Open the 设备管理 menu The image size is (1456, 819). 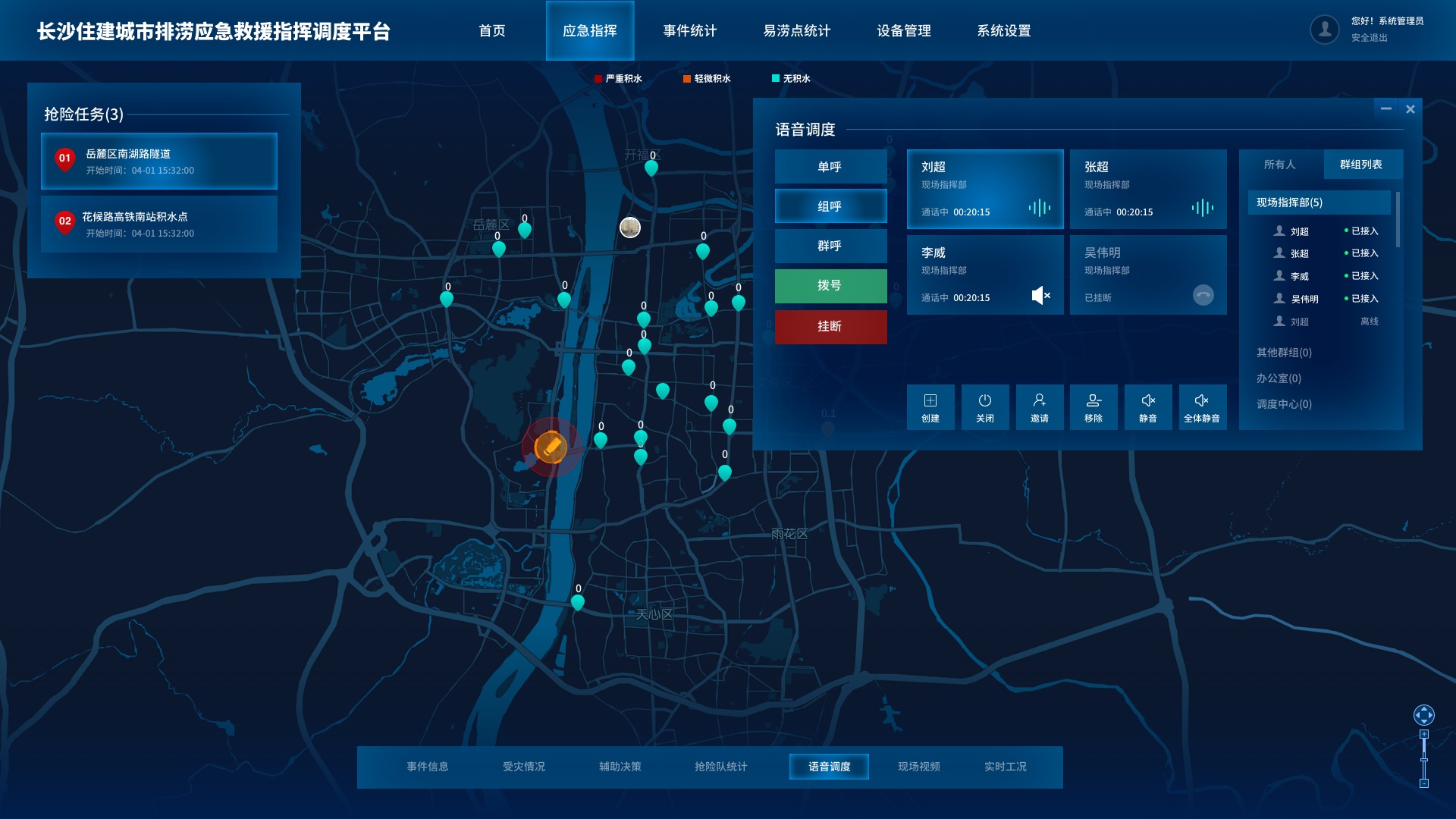point(904,30)
